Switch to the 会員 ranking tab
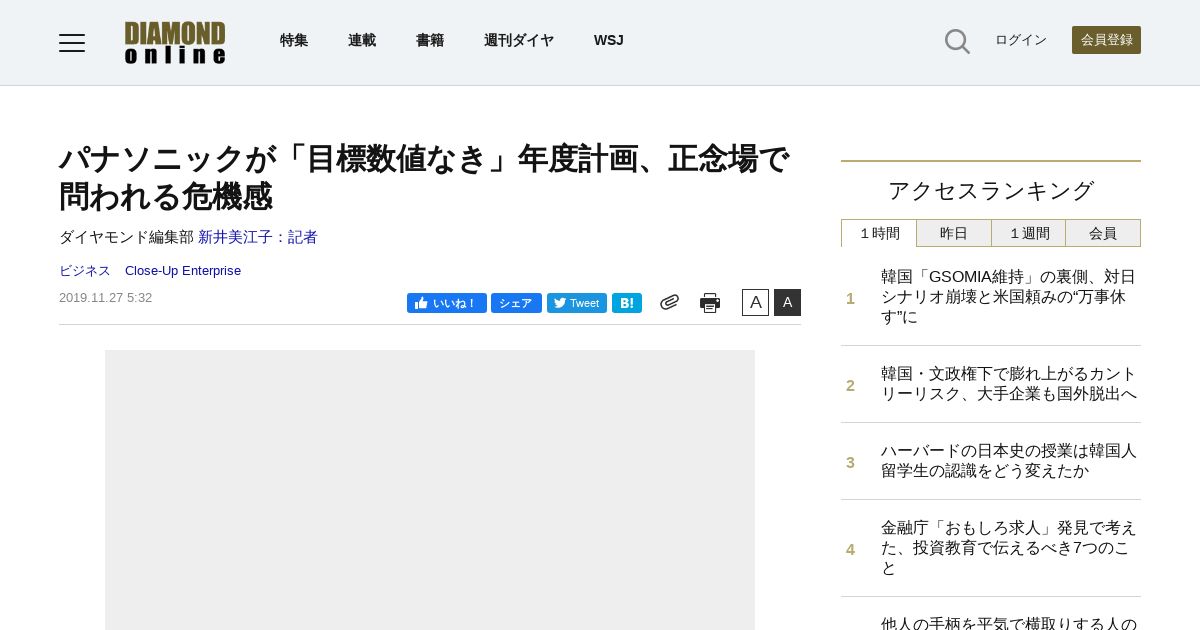This screenshot has width=1200, height=630. click(1103, 233)
